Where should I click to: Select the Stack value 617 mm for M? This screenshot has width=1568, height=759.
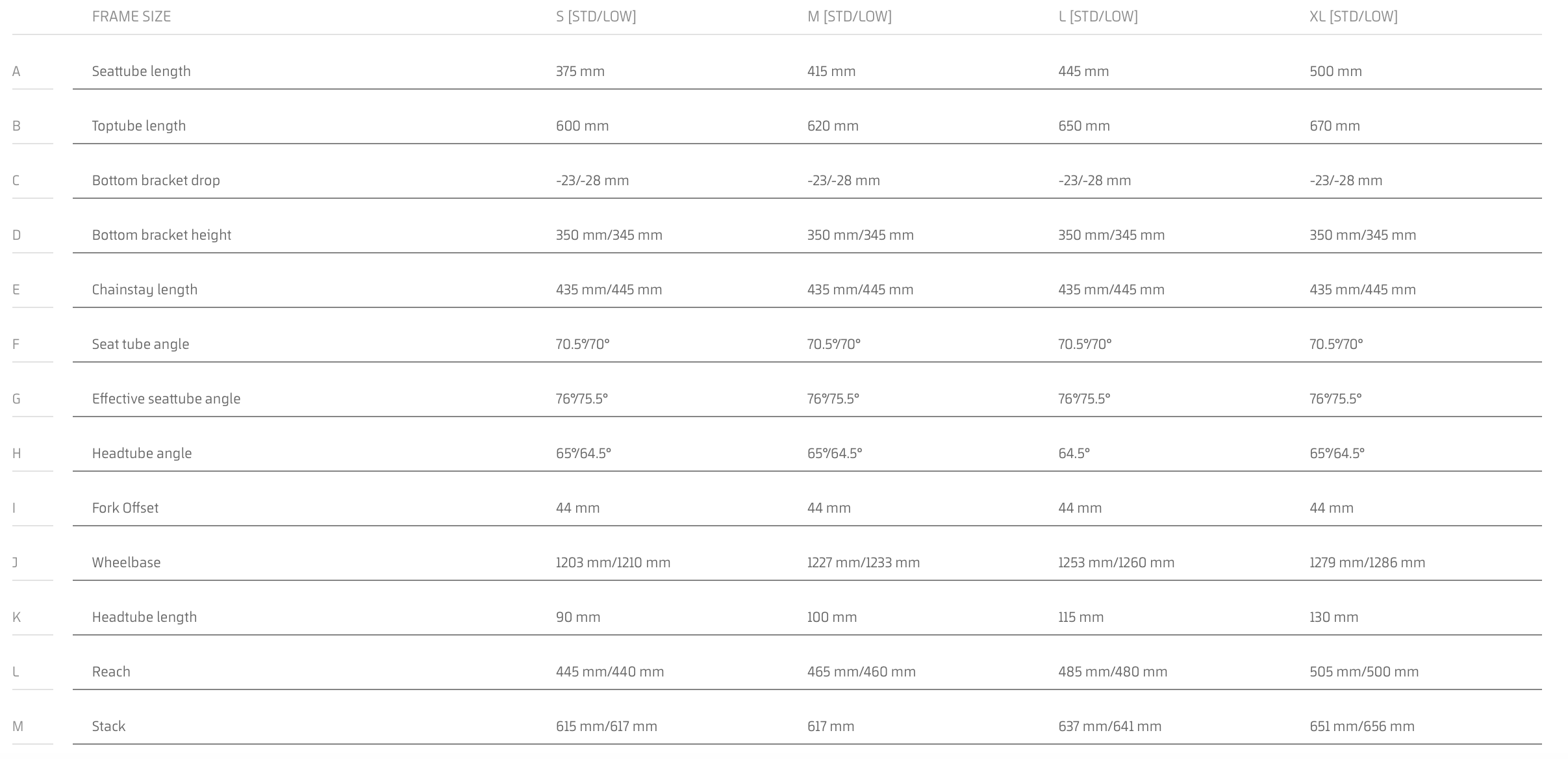click(831, 727)
